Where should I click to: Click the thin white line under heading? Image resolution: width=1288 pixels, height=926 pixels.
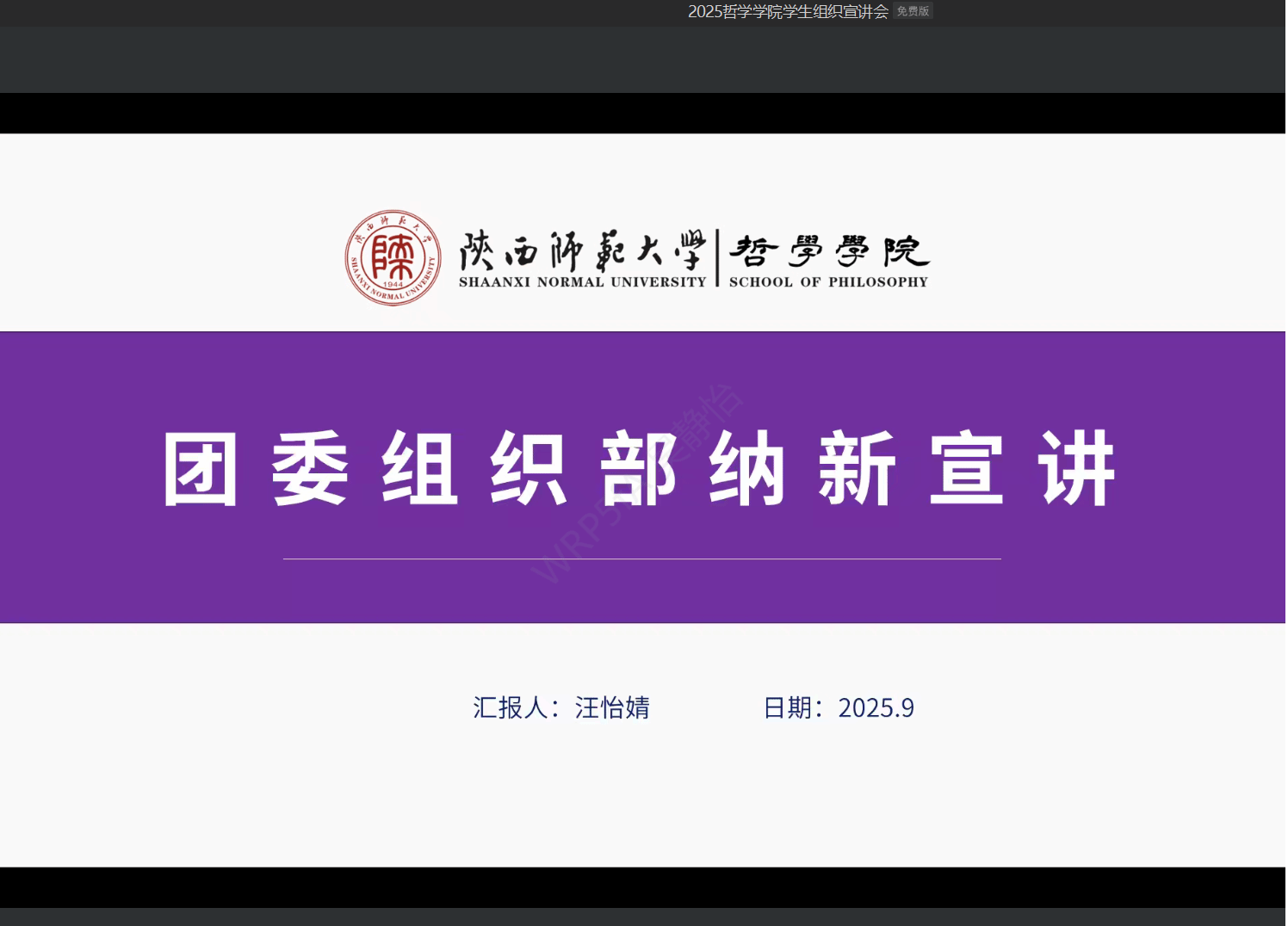click(641, 559)
